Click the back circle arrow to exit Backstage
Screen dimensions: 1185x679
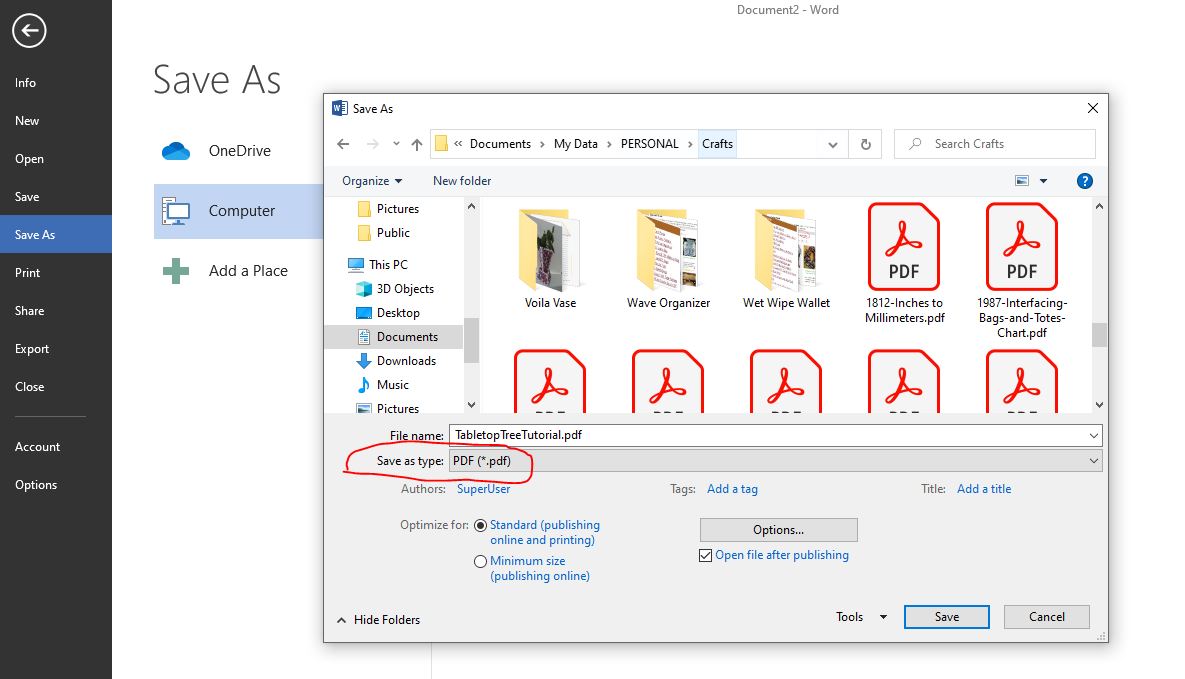tap(29, 31)
